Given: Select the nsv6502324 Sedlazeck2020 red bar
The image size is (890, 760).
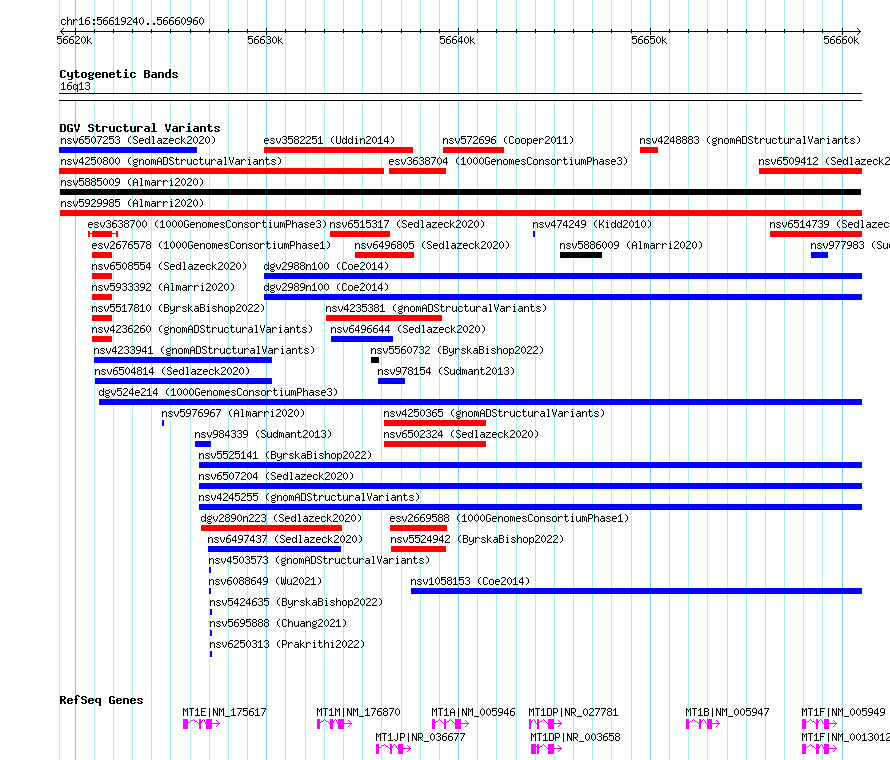Looking at the screenshot, I should click(435, 444).
